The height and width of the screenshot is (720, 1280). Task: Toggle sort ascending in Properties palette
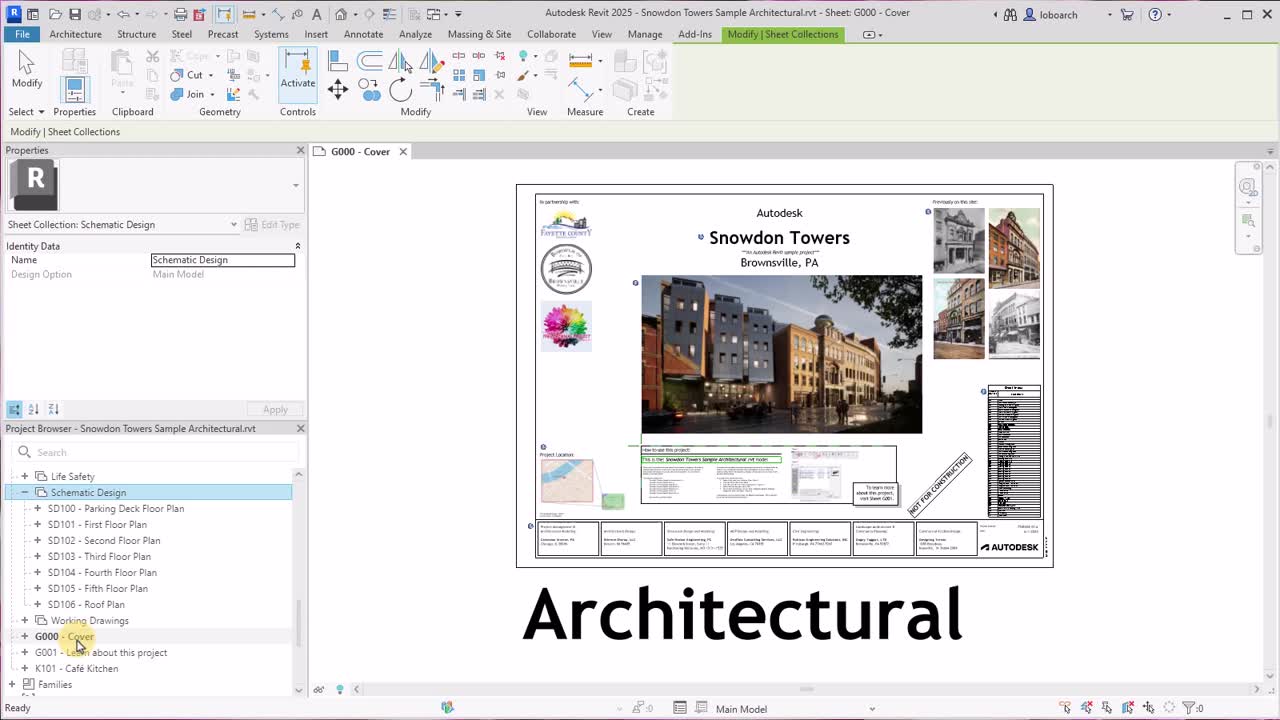point(33,409)
